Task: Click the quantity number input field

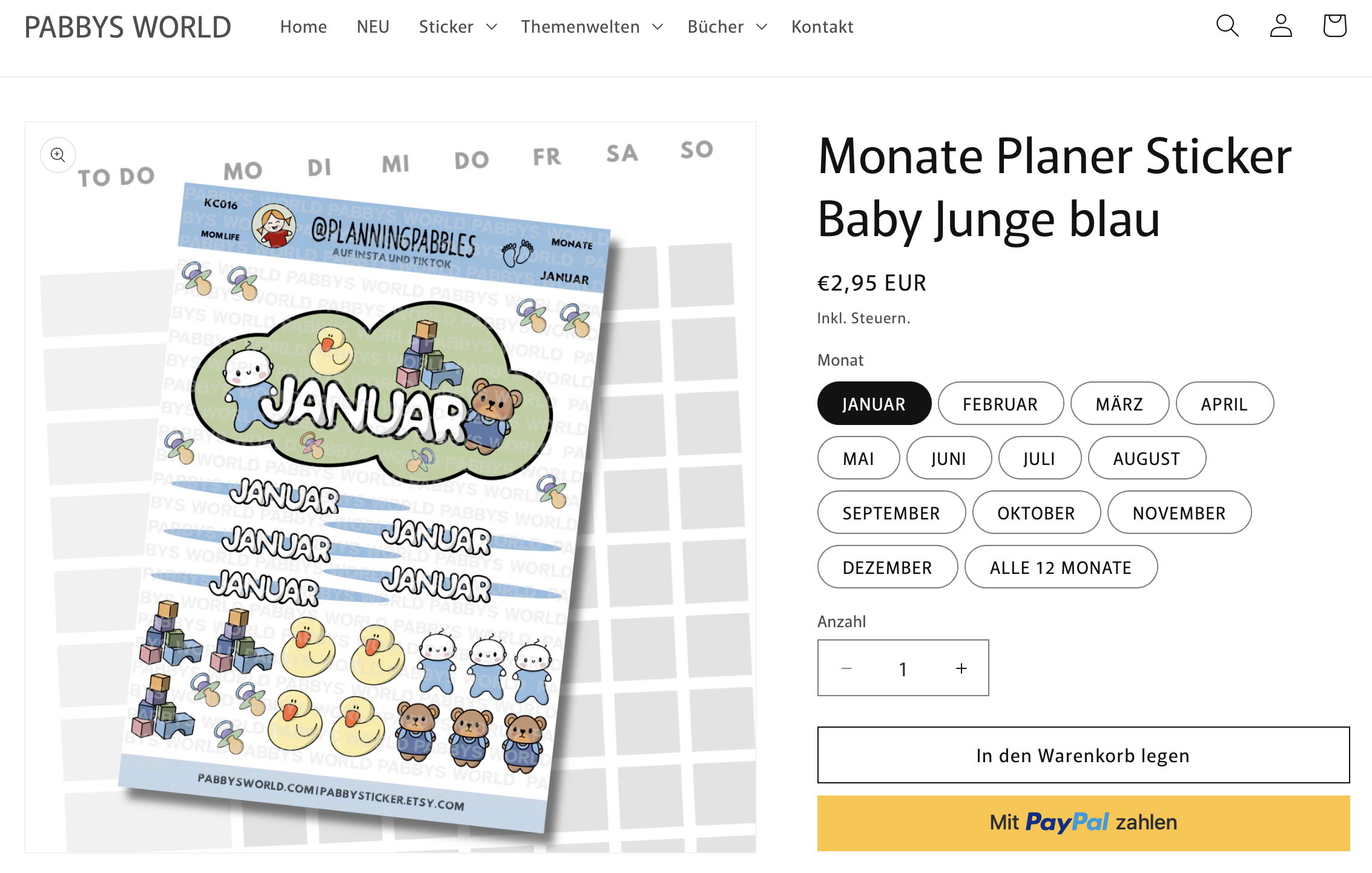Action: coord(903,668)
